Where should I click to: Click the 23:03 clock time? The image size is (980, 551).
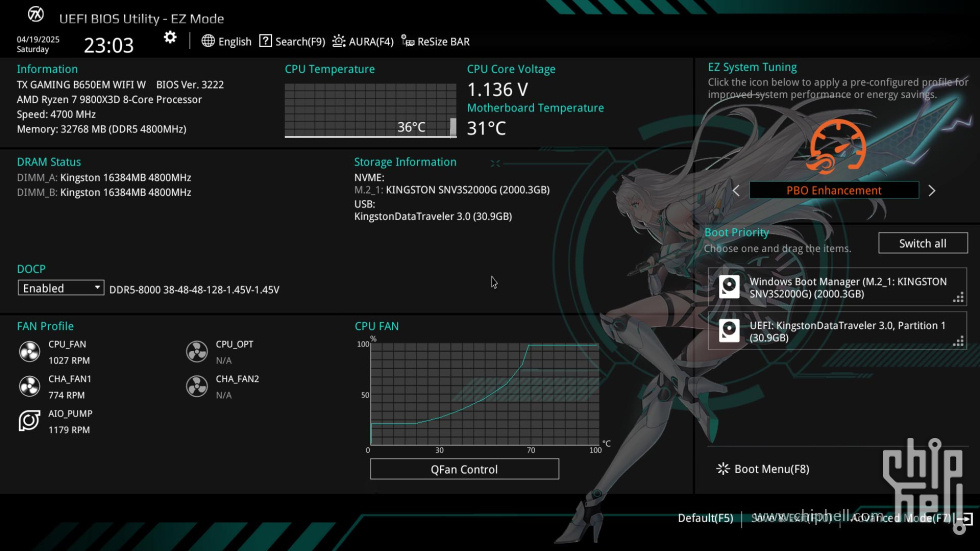[109, 45]
